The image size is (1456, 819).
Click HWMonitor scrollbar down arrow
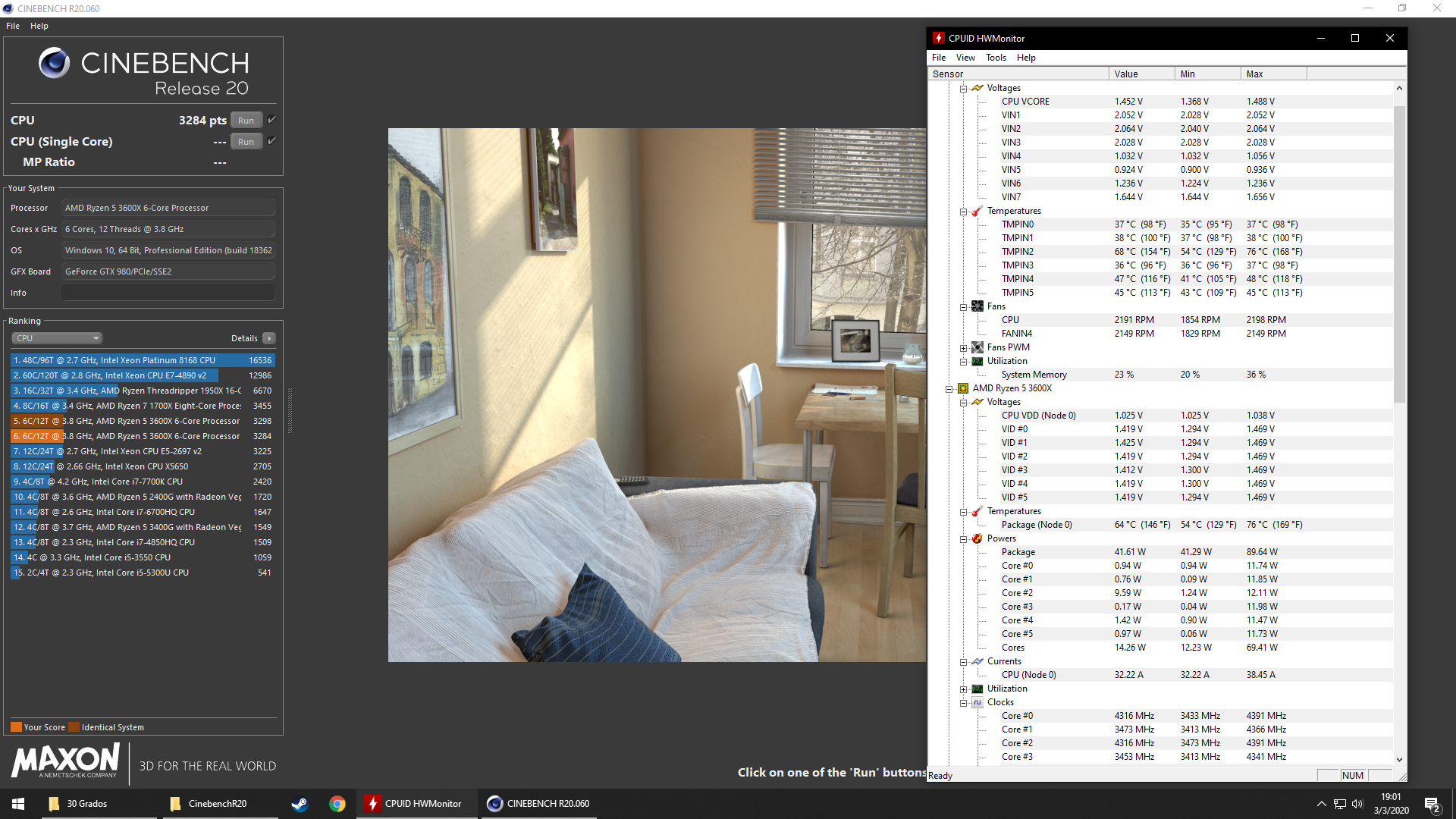tap(1399, 759)
